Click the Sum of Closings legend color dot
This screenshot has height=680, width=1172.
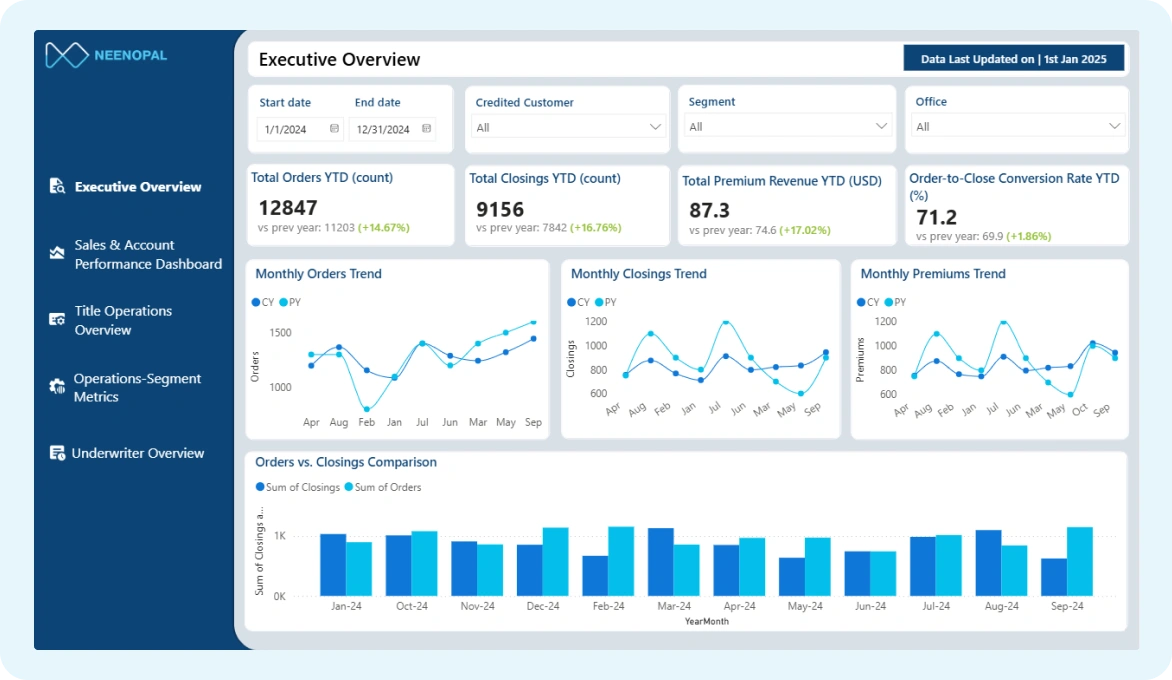point(260,486)
